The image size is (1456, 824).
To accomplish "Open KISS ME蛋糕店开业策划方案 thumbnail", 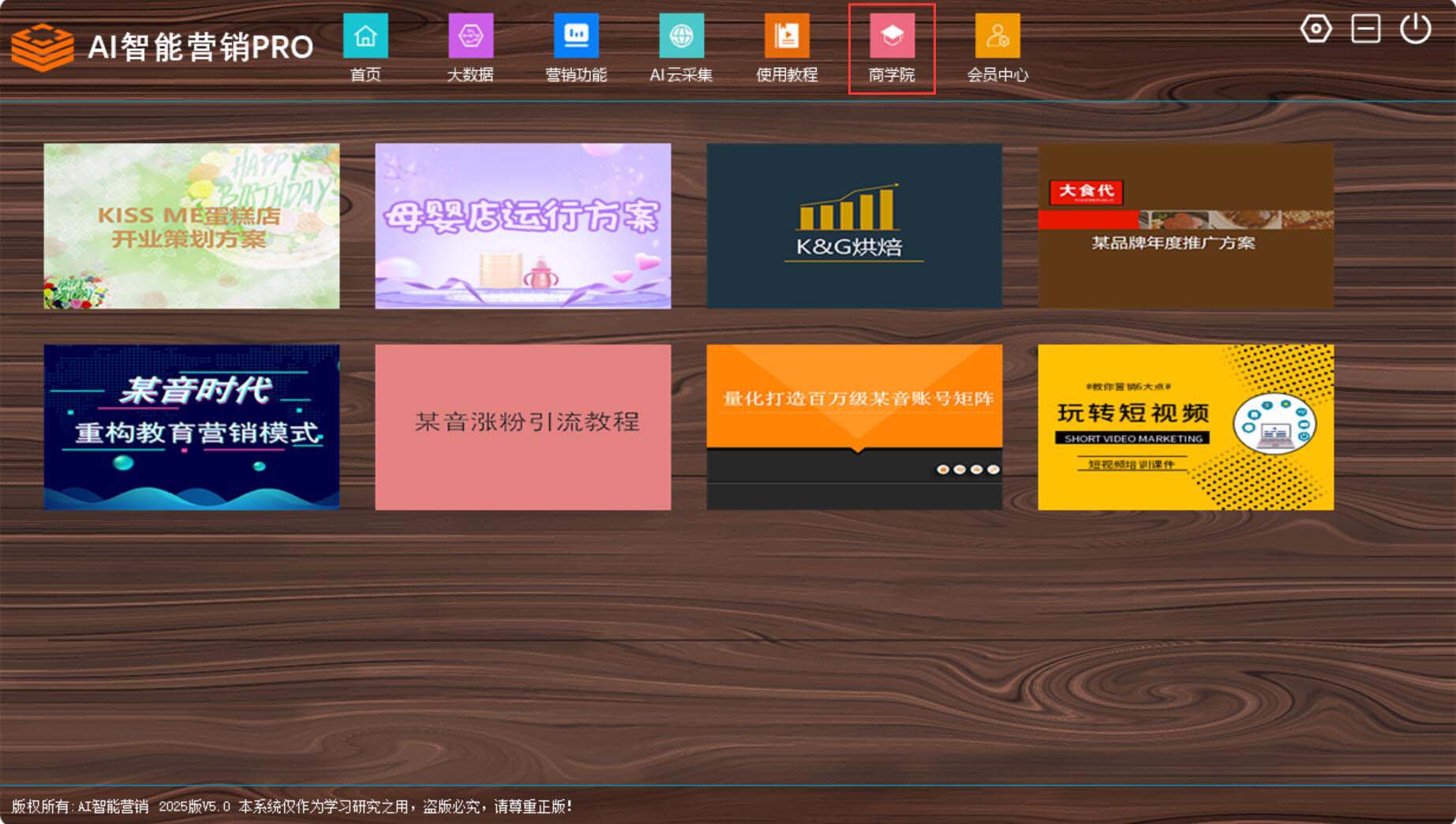I will click(192, 226).
